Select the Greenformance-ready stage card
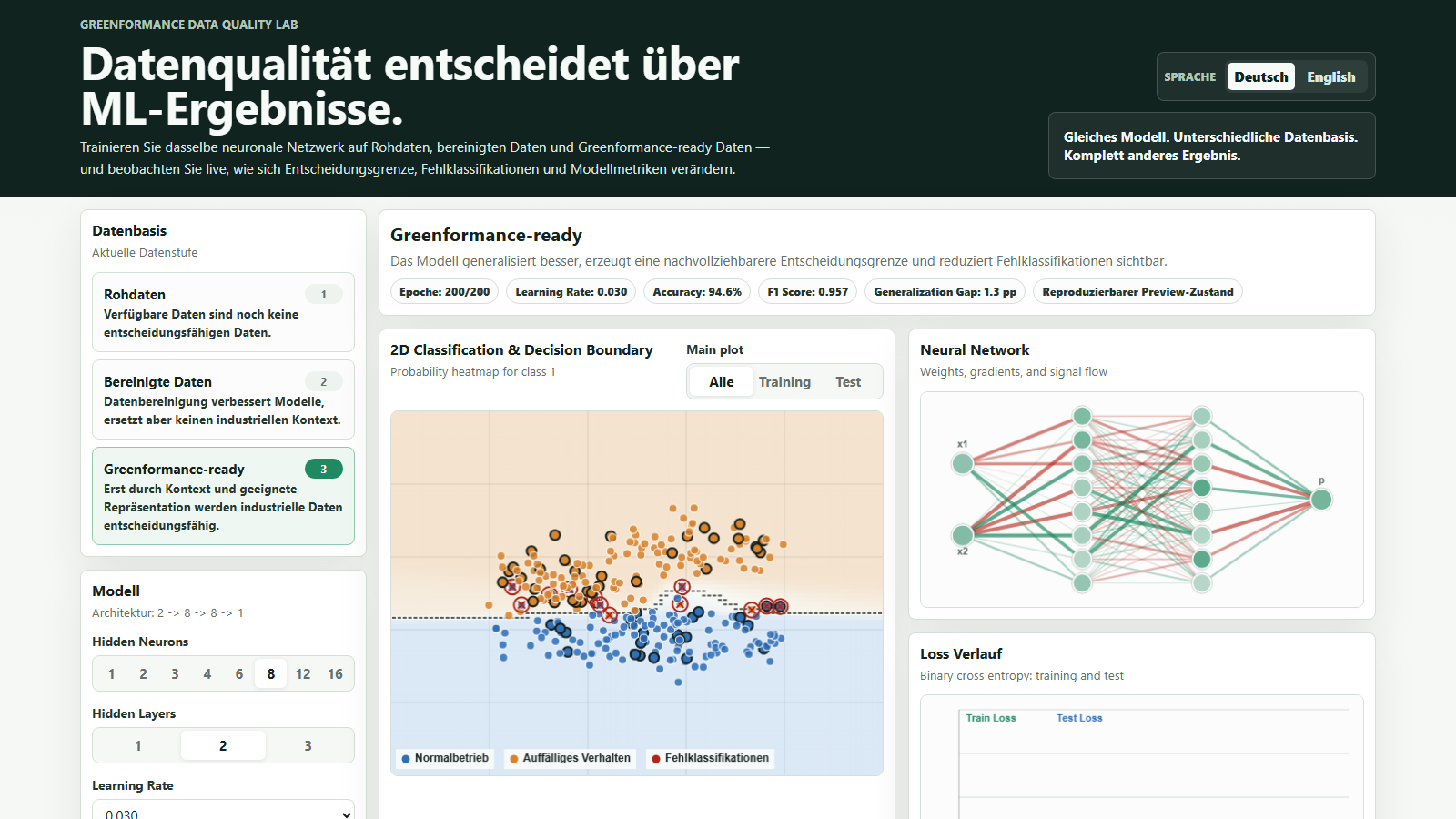 tap(223, 496)
